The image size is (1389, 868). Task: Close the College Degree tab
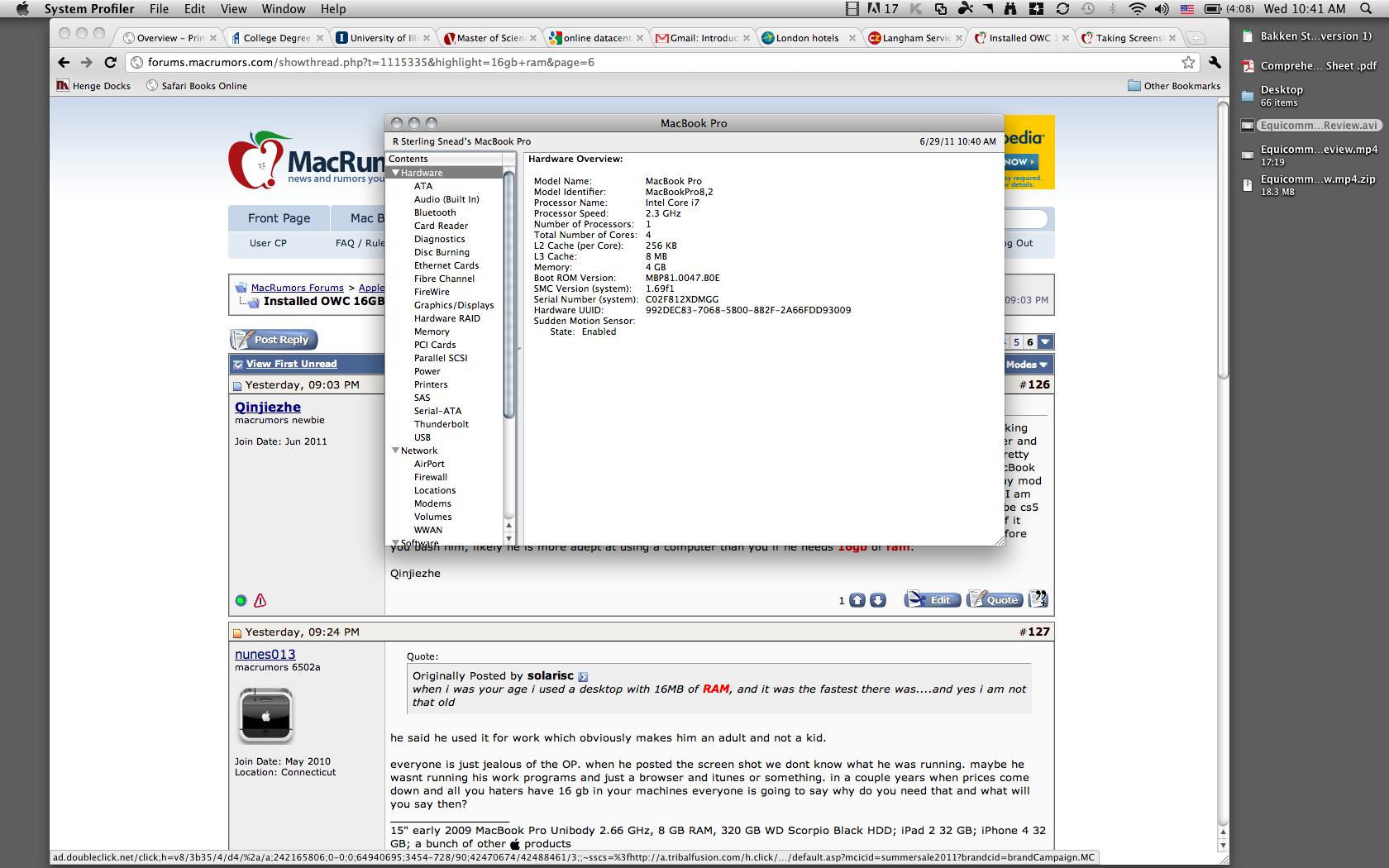[x=319, y=38]
